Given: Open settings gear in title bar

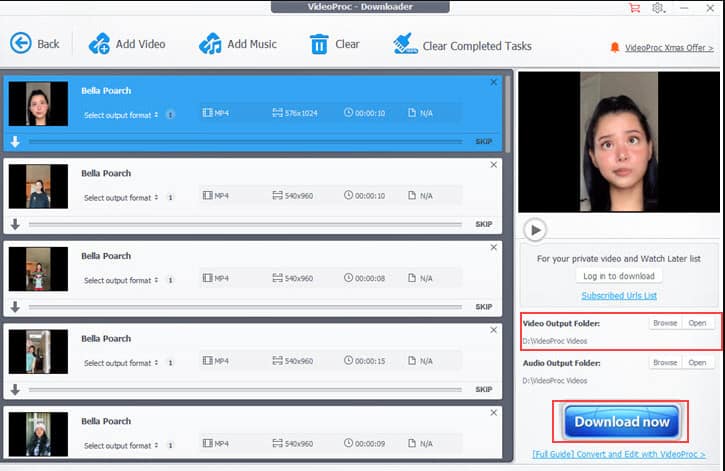Looking at the screenshot, I should (x=658, y=8).
